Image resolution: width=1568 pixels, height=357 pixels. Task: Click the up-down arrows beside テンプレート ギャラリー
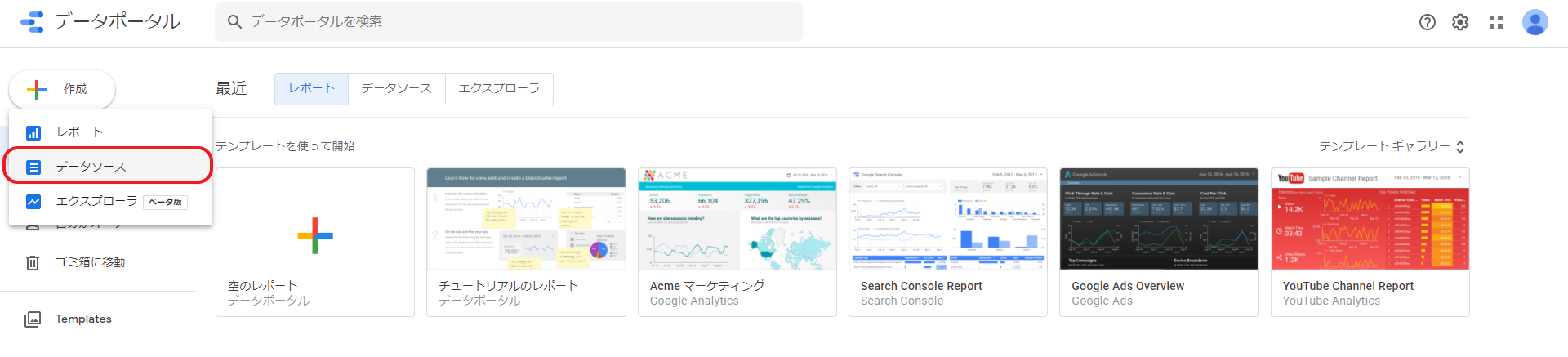pyautogui.click(x=1460, y=146)
